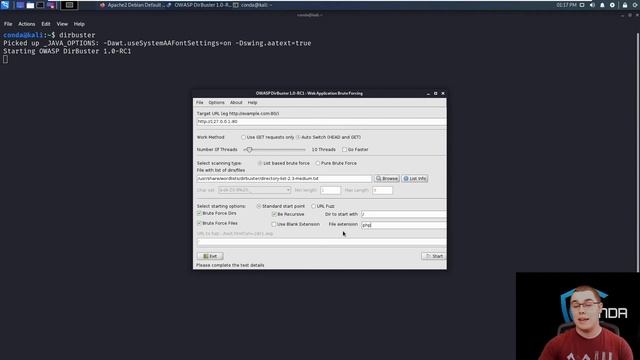640x360 pixels.
Task: Click the Target URL input field
Action: pos(321,122)
